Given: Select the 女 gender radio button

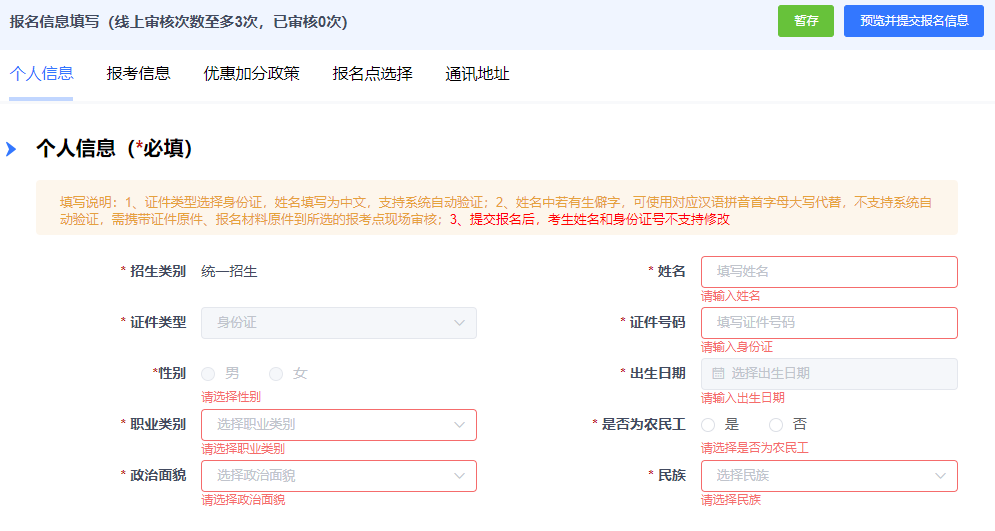Looking at the screenshot, I should [x=276, y=374].
